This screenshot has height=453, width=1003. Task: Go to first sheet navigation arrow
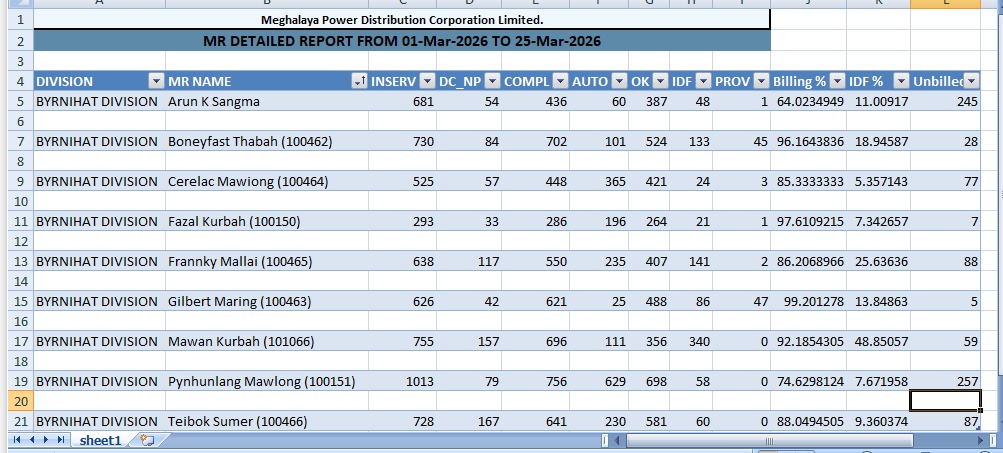point(16,440)
